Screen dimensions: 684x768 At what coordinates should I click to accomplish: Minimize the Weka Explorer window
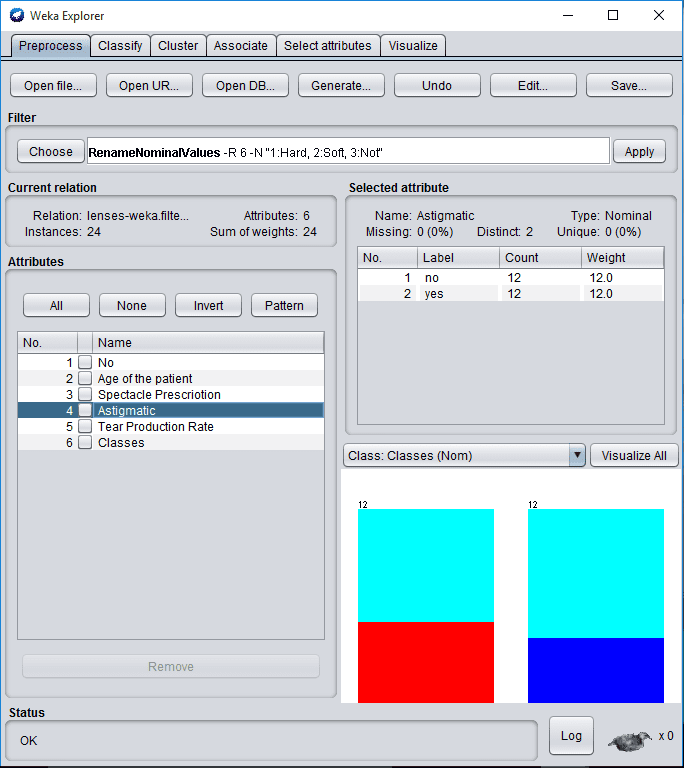(568, 15)
